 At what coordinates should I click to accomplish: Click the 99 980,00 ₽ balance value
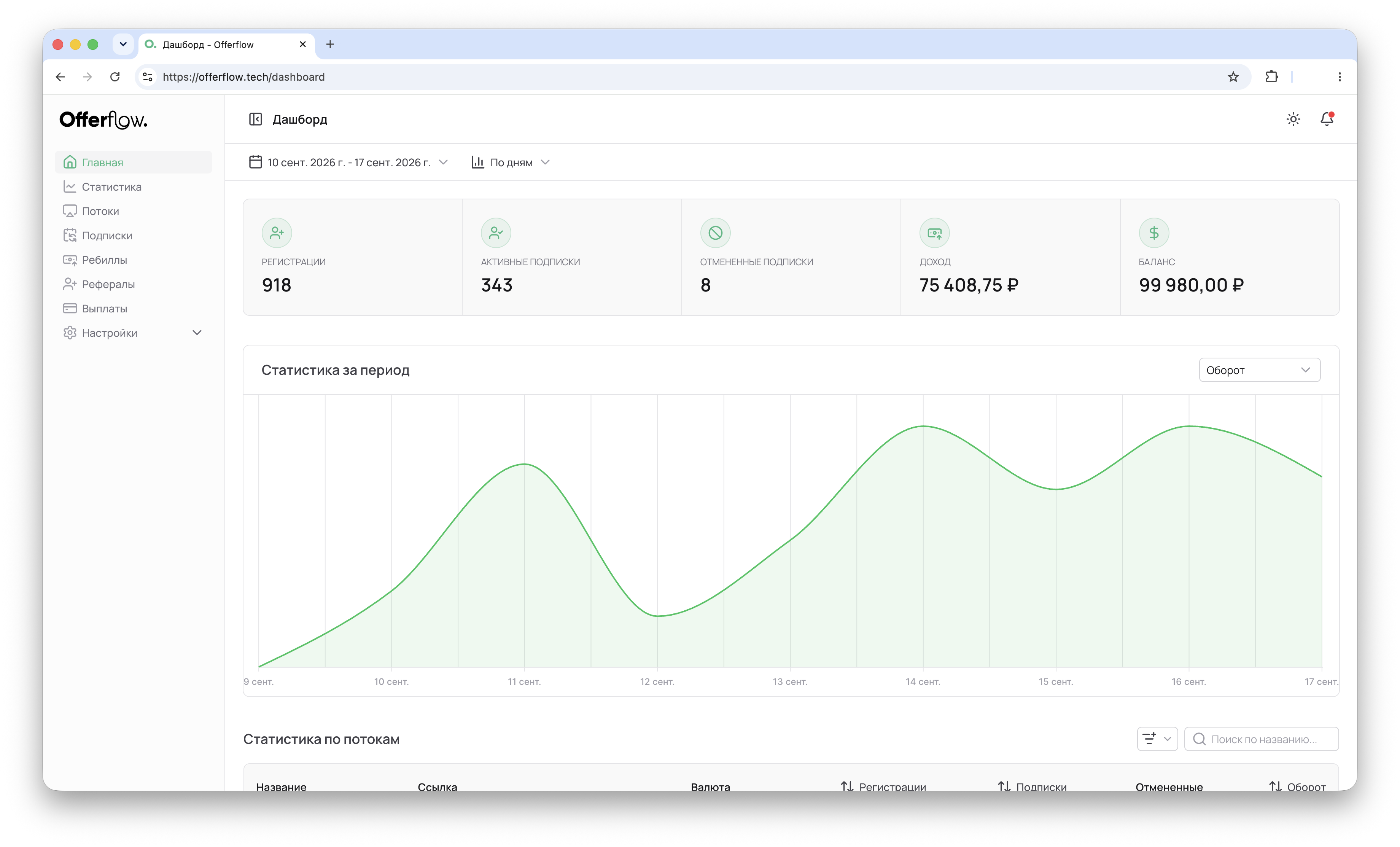tap(1191, 285)
